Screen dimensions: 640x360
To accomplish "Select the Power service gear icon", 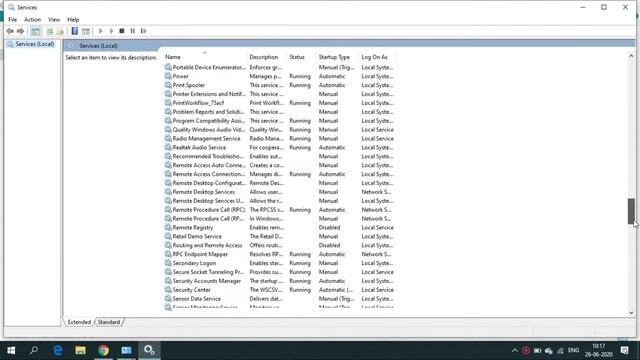I will coord(168,76).
